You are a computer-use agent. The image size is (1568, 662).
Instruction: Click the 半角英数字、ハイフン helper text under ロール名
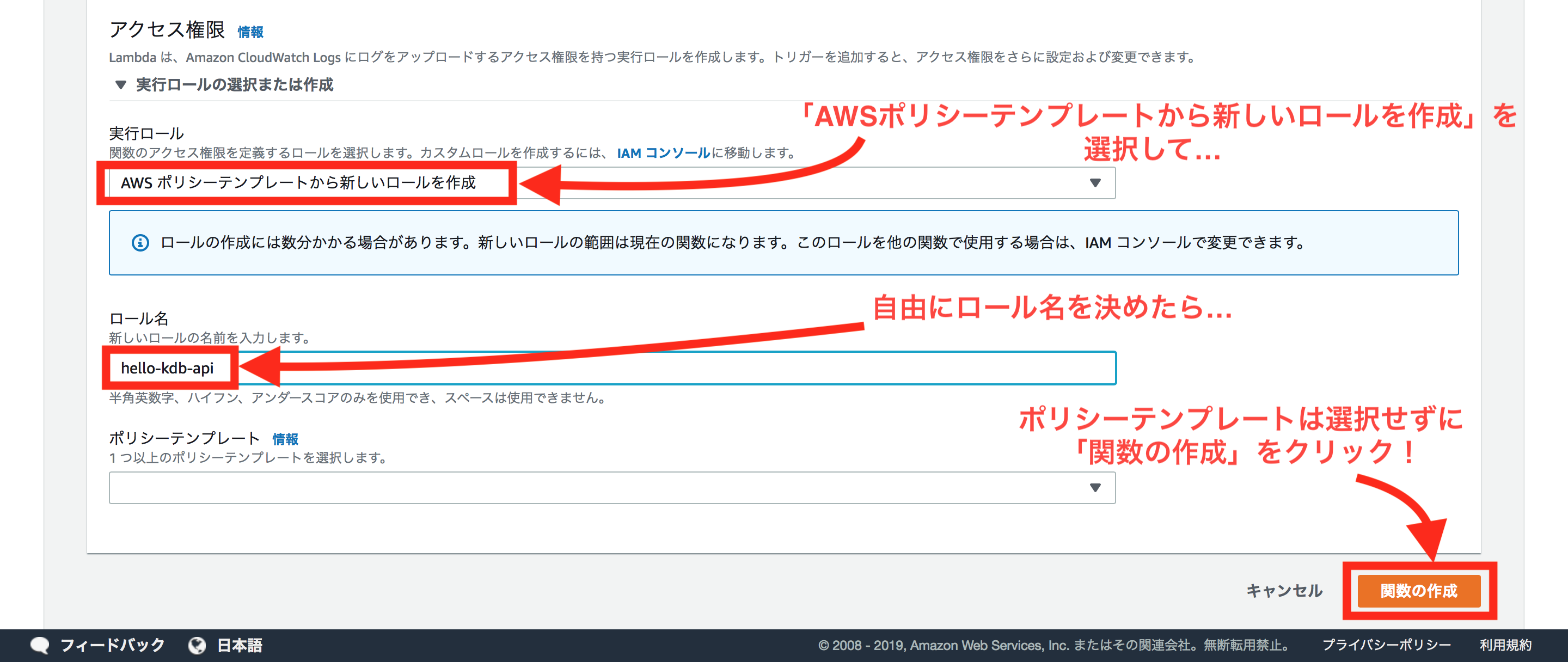[x=358, y=398]
